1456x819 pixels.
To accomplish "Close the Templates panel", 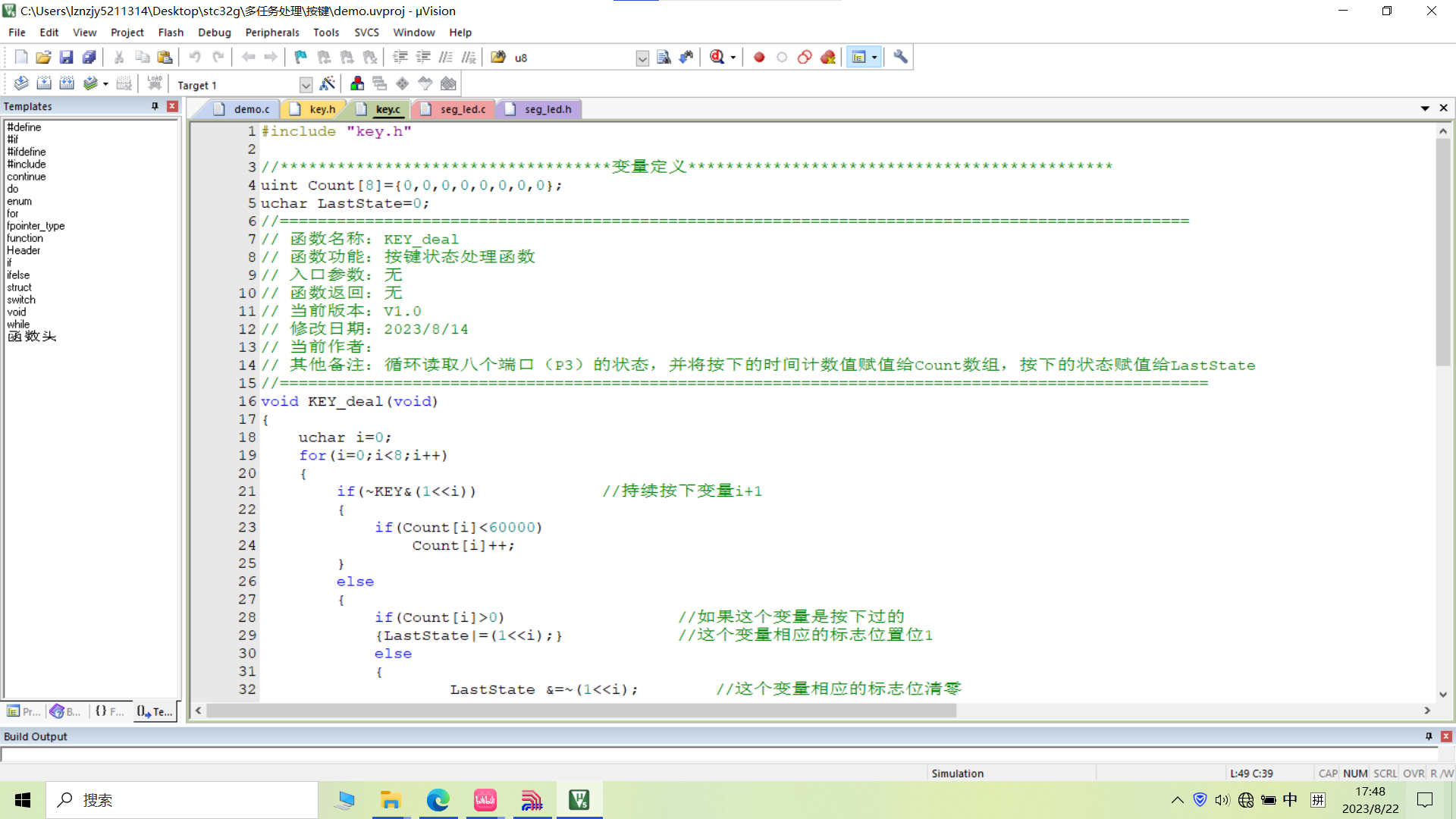I will click(172, 106).
